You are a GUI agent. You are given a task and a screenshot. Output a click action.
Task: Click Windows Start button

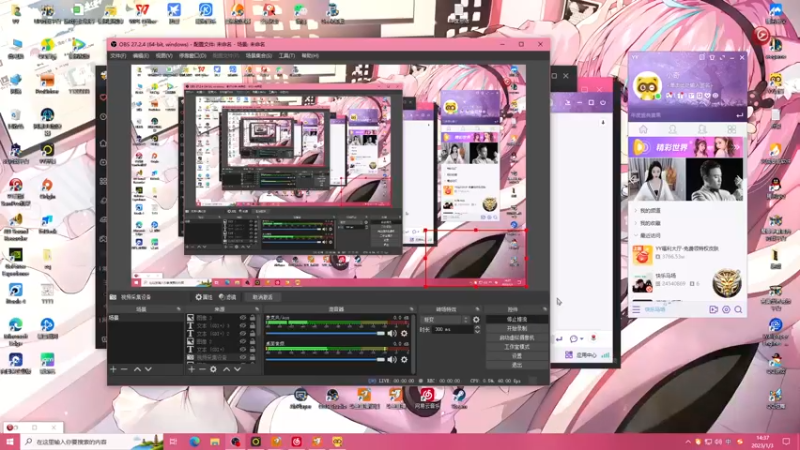(10, 441)
